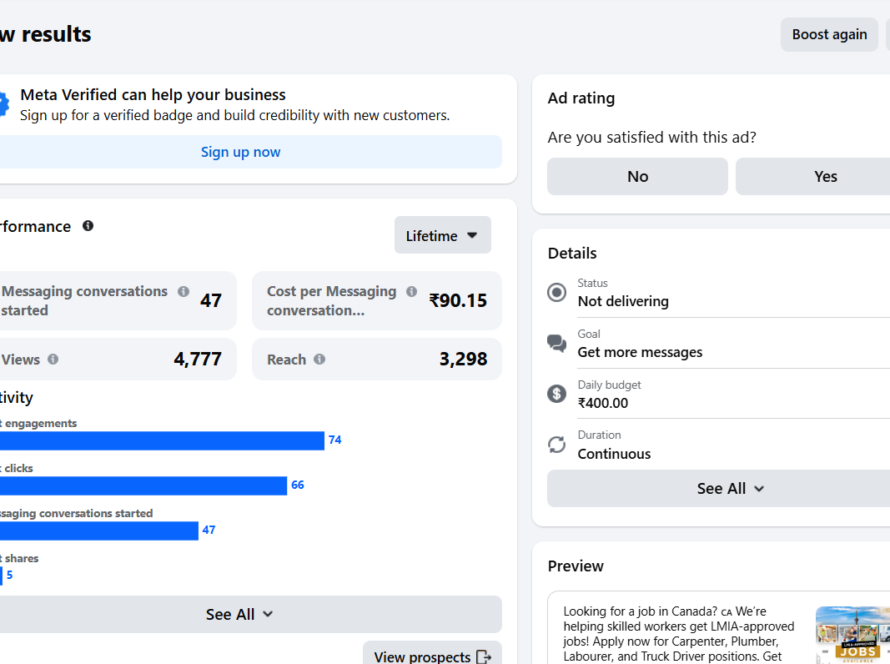Click the Daily budget dollar icon
The height and width of the screenshot is (664, 890).
[x=557, y=394]
